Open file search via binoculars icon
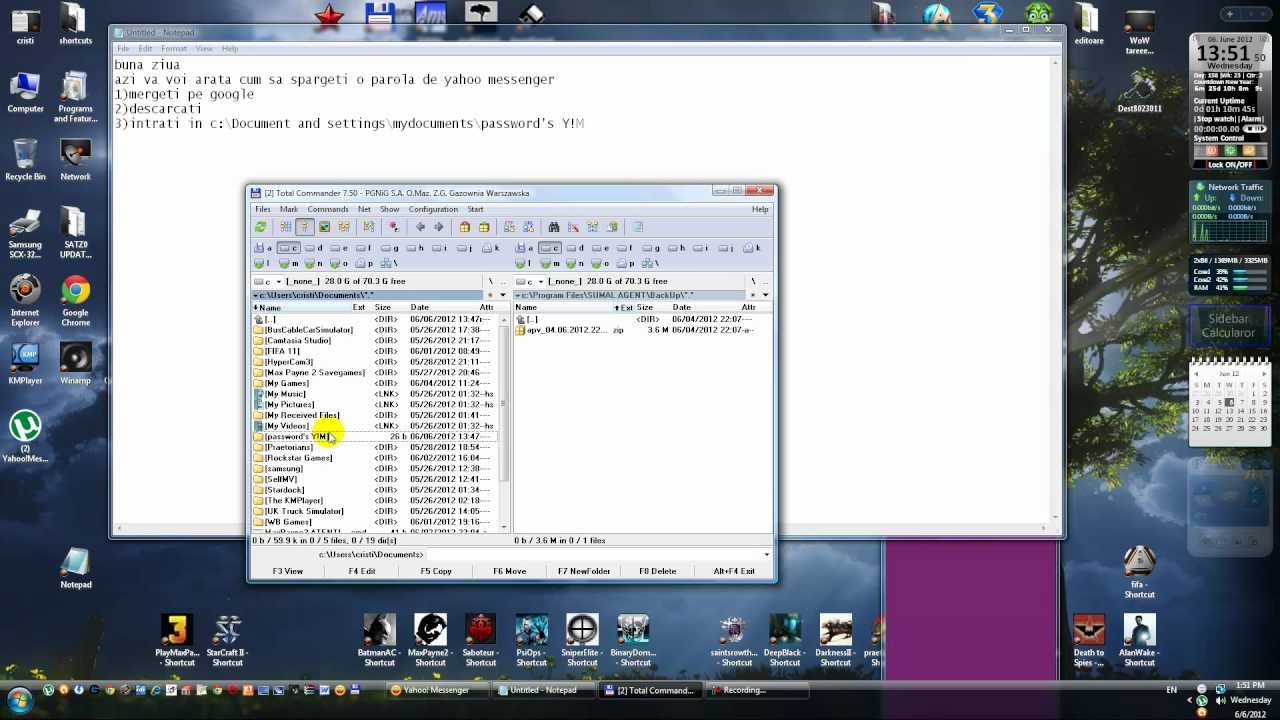Viewport: 1280px width, 720px height. [x=554, y=227]
